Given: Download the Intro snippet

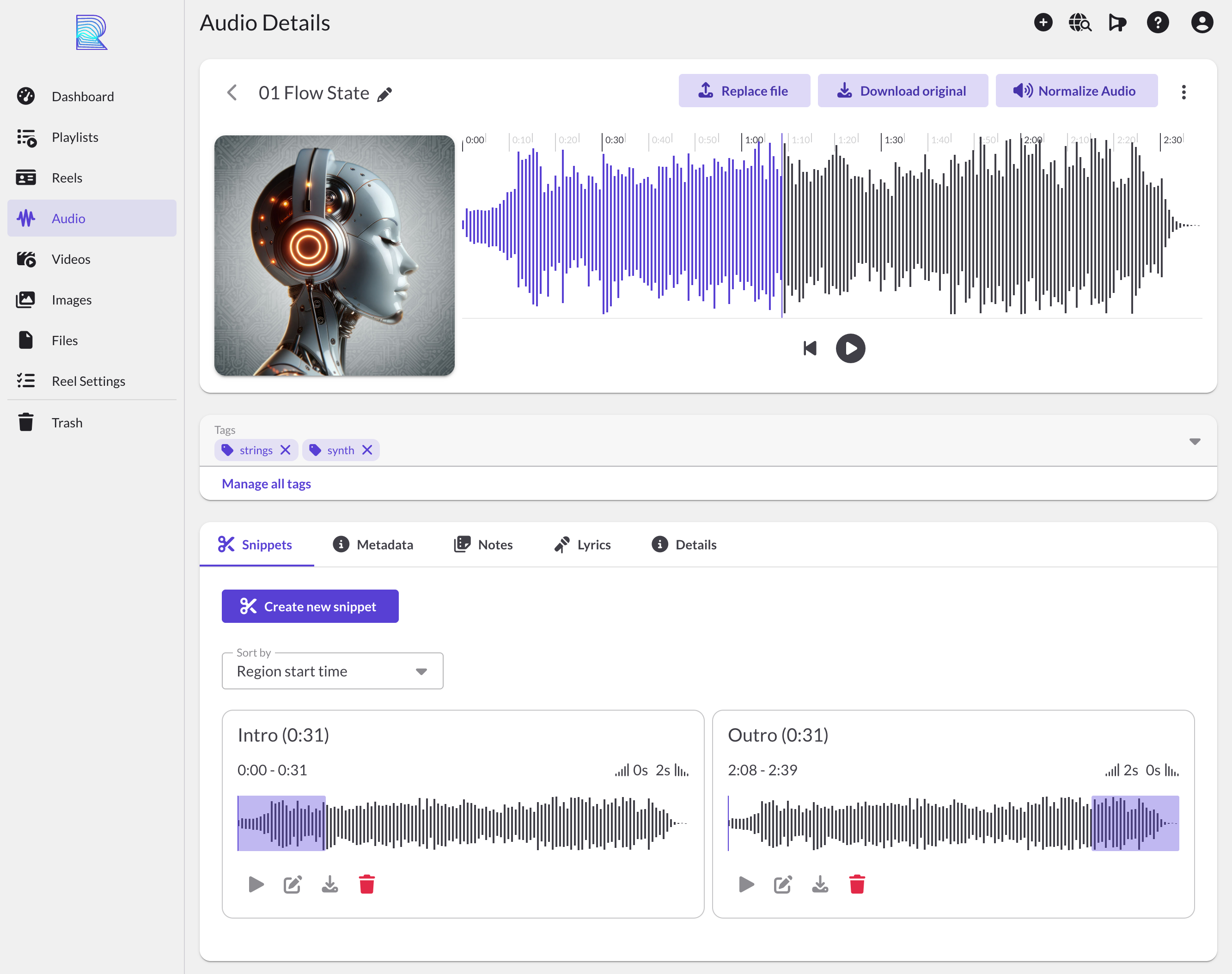Looking at the screenshot, I should click(x=329, y=884).
